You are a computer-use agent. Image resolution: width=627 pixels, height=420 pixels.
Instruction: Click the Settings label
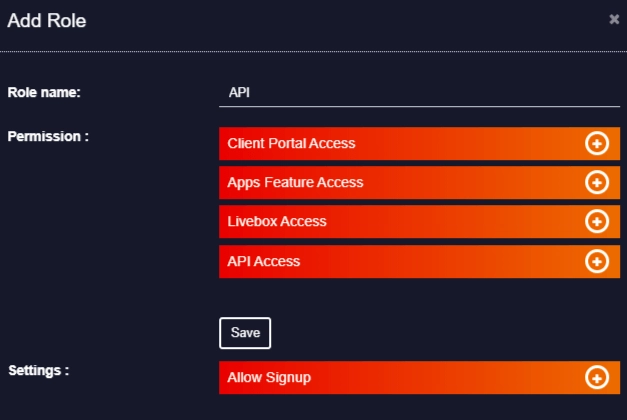(38, 370)
